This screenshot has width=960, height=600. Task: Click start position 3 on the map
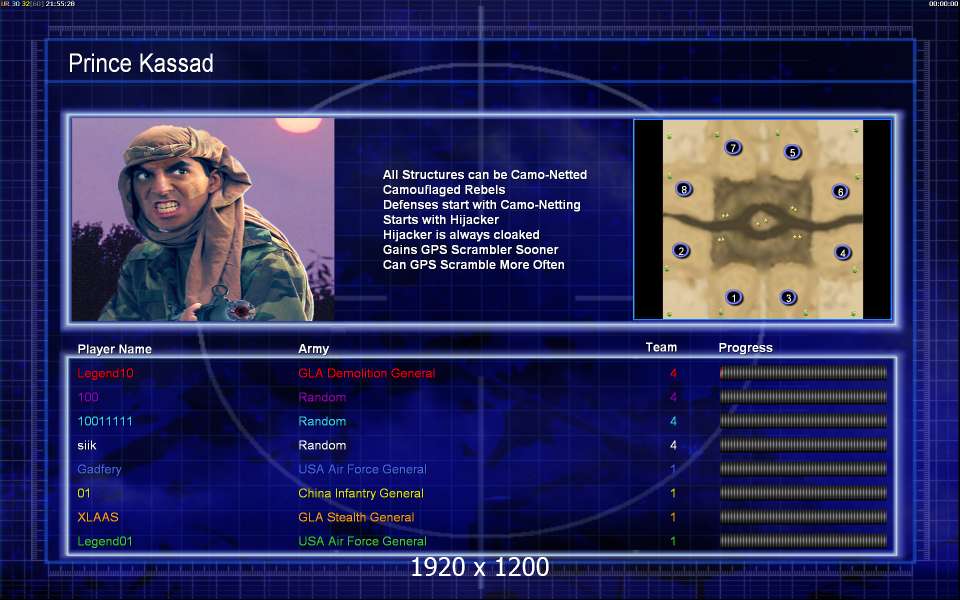point(789,298)
